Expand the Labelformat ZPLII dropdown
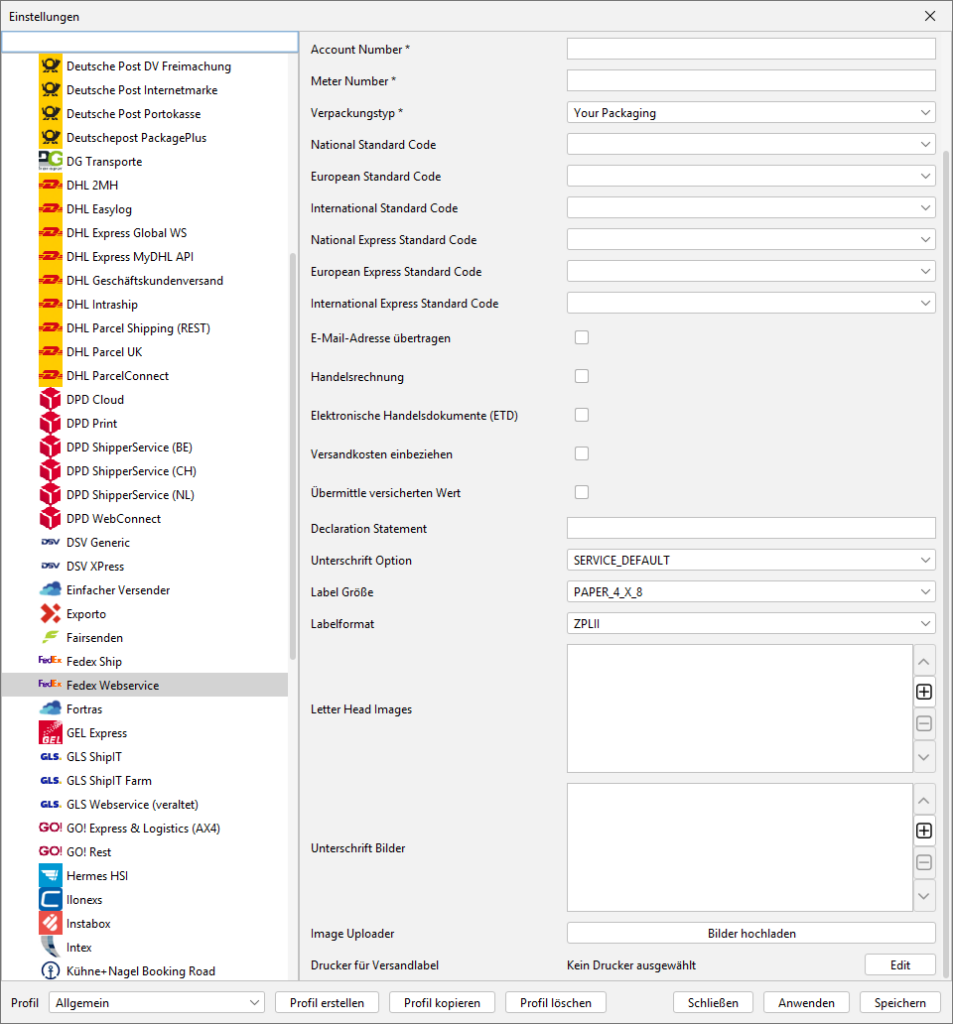 tap(751, 624)
